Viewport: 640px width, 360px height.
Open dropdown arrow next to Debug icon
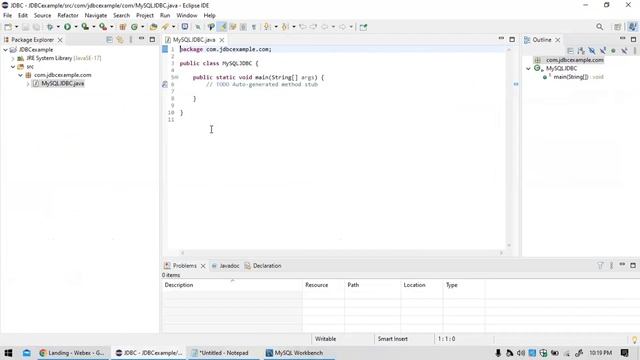pyautogui.click(x=58, y=27)
